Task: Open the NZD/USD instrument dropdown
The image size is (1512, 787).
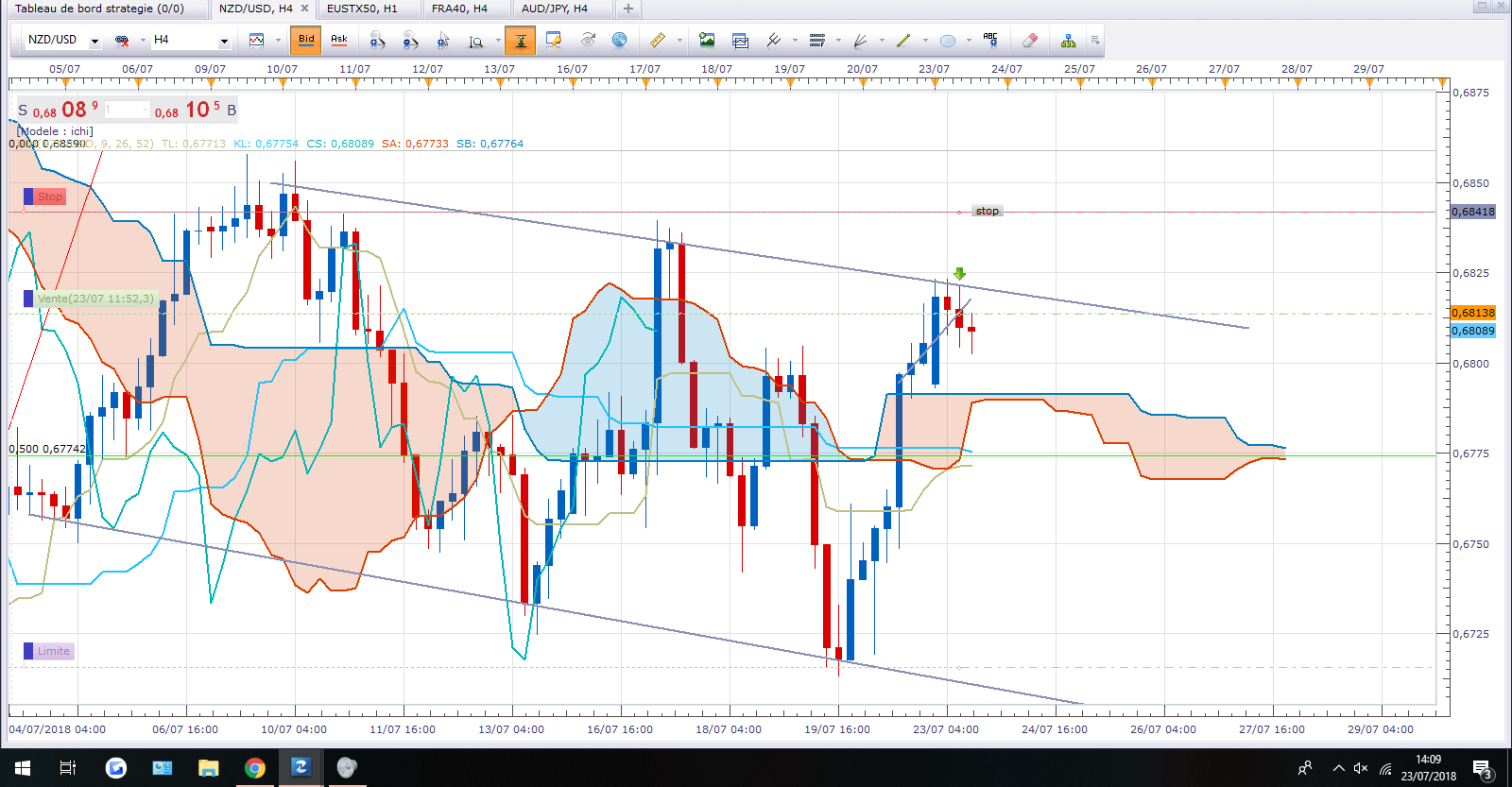Action: (94, 42)
